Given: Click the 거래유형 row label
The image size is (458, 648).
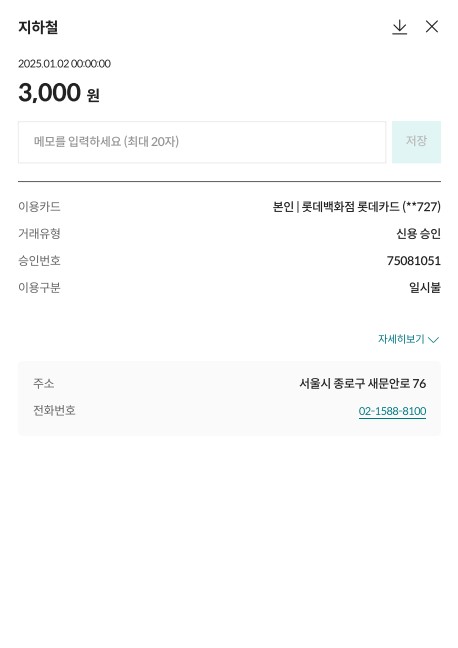Looking at the screenshot, I should pyautogui.click(x=39, y=233).
